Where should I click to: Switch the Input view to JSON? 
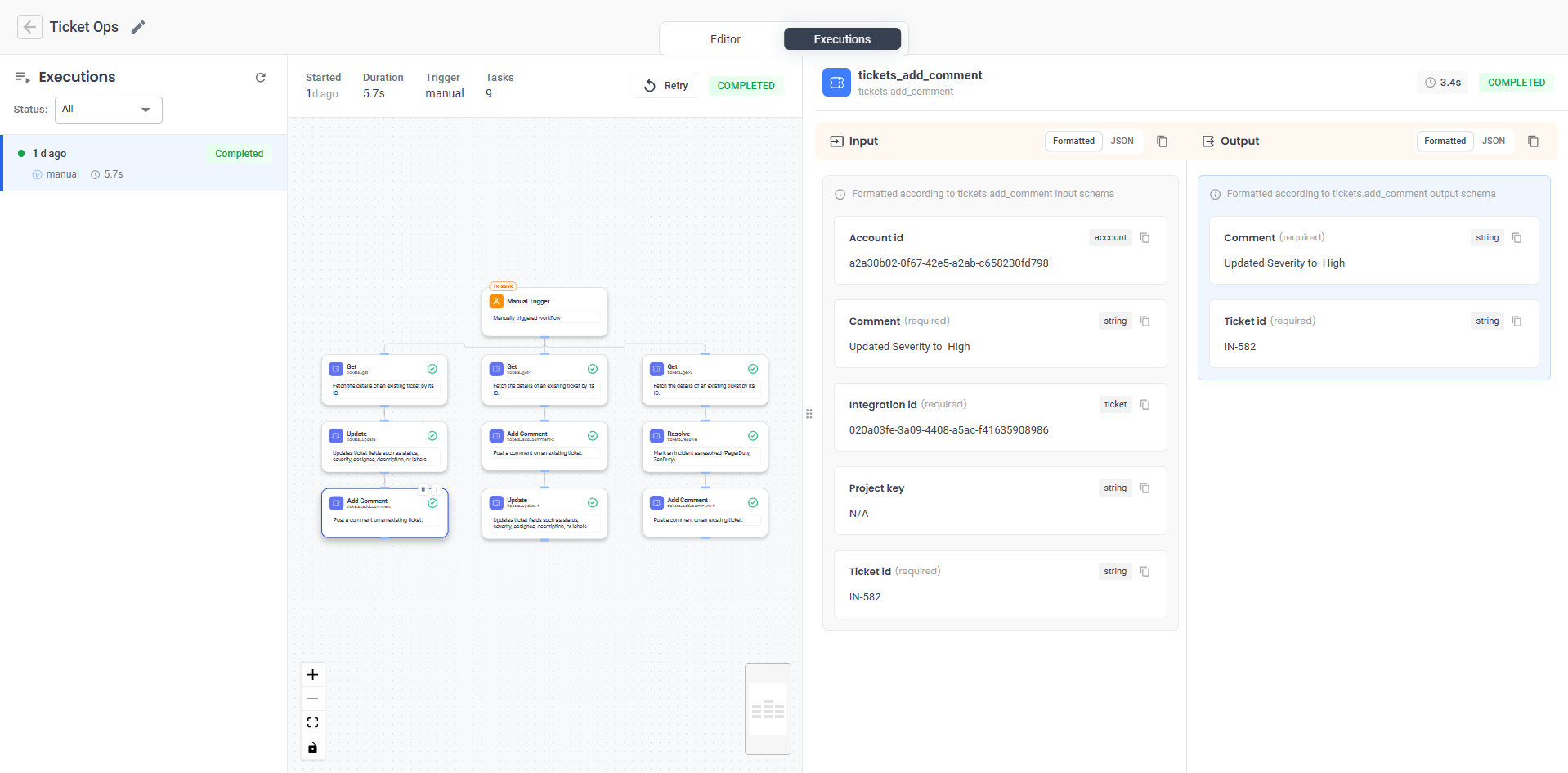[1122, 141]
